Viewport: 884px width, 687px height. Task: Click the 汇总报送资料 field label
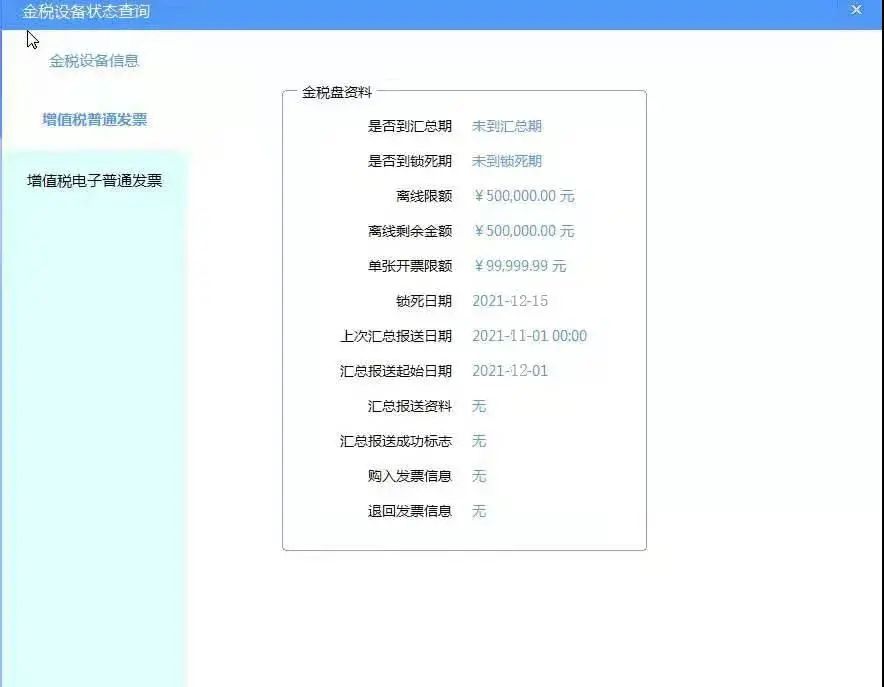(x=410, y=407)
